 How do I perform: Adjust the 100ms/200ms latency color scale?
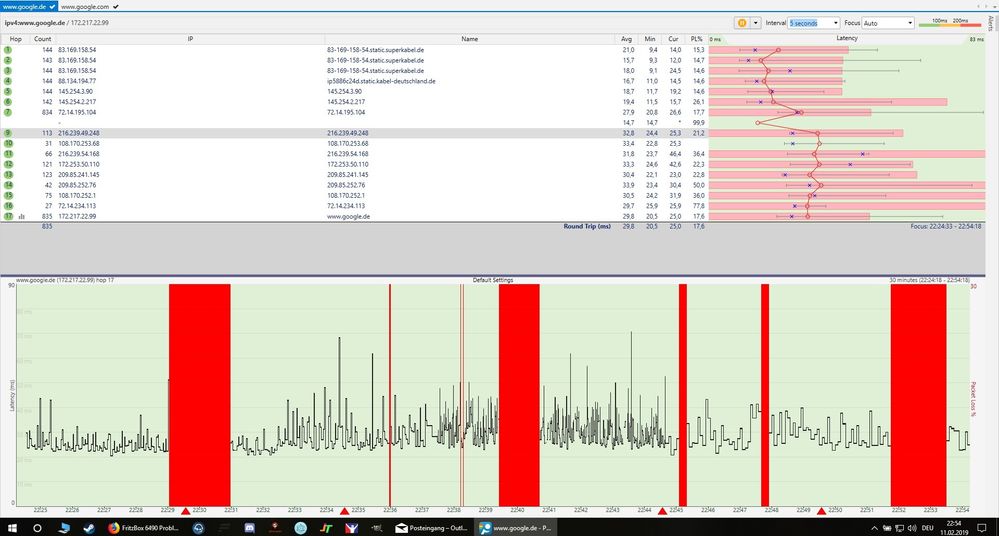(950, 23)
